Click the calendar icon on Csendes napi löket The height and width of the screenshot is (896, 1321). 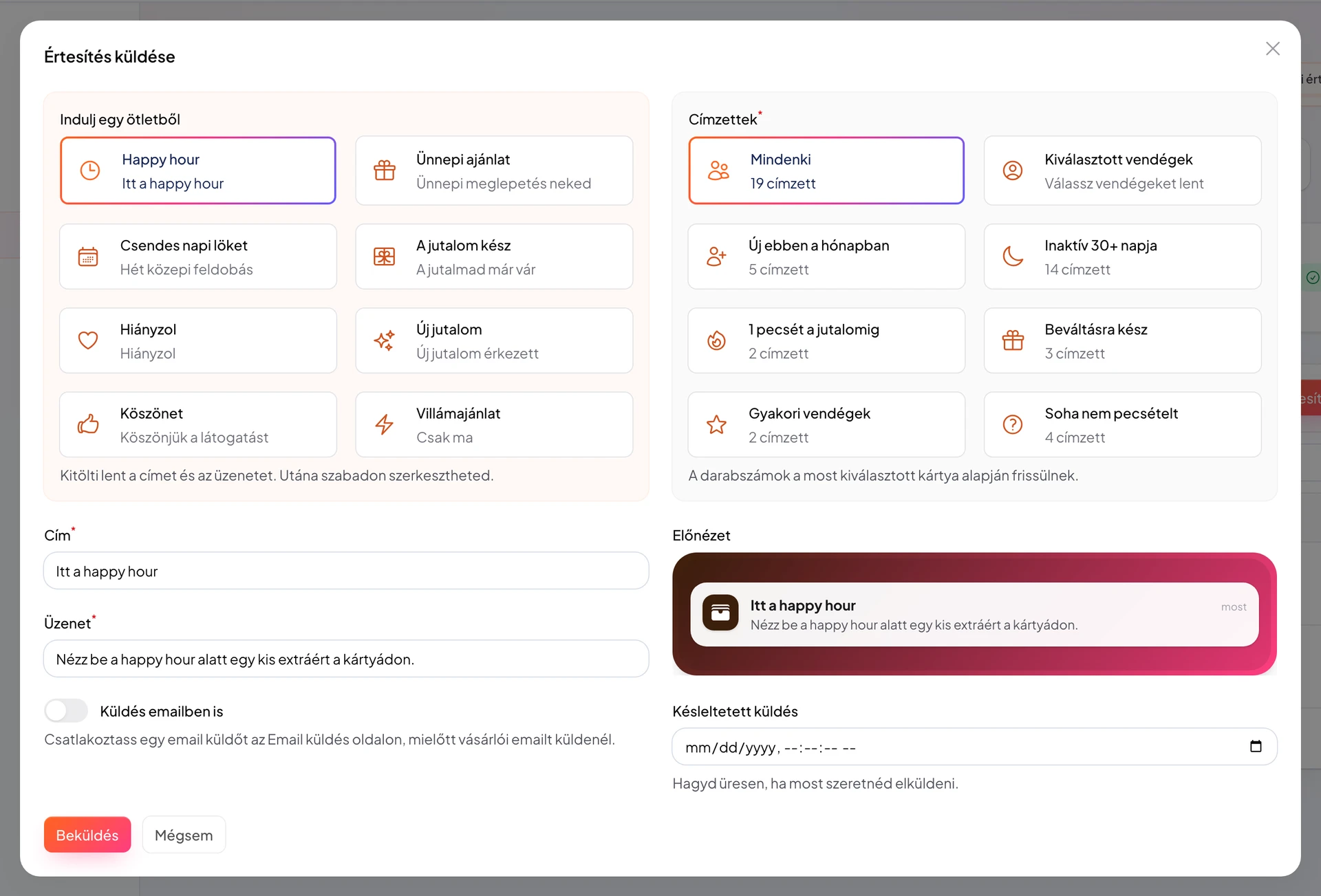(88, 256)
